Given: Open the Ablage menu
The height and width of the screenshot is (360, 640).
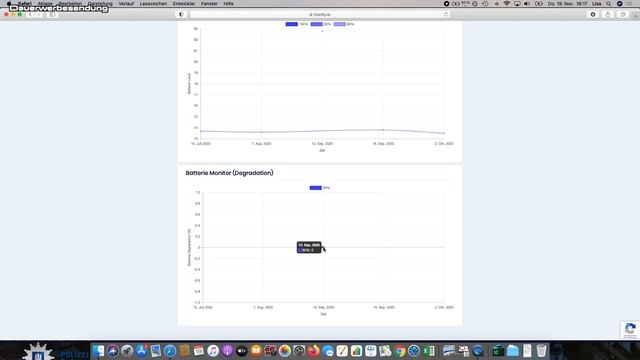Looking at the screenshot, I should tap(45, 4).
